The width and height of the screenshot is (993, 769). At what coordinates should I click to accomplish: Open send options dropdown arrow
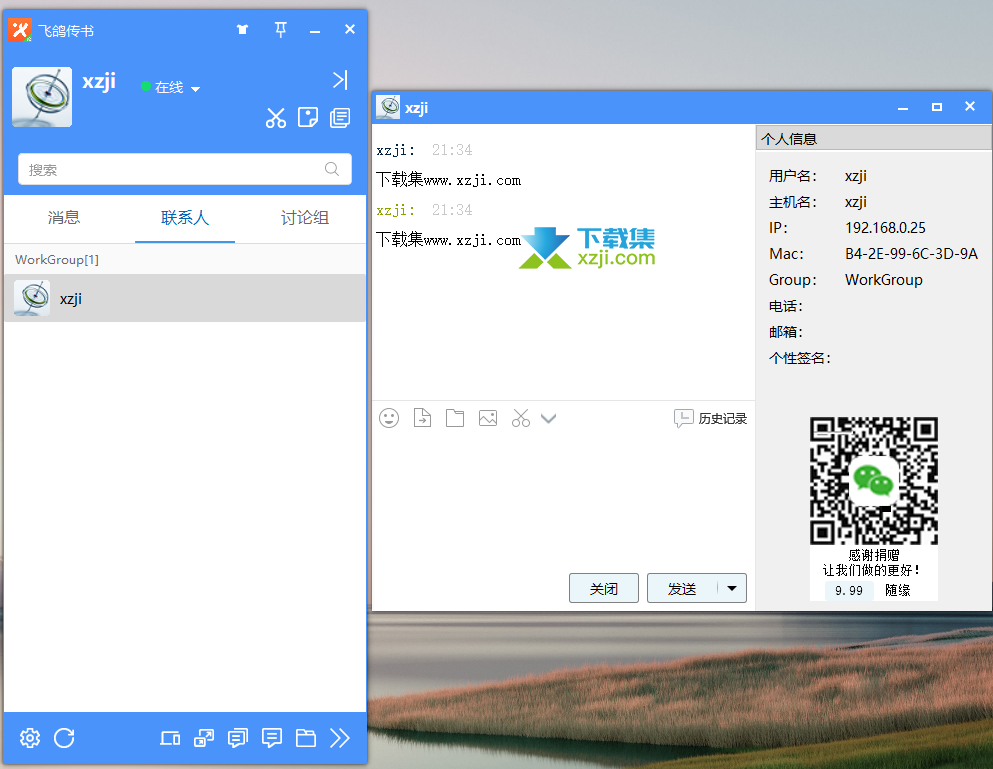click(x=732, y=588)
